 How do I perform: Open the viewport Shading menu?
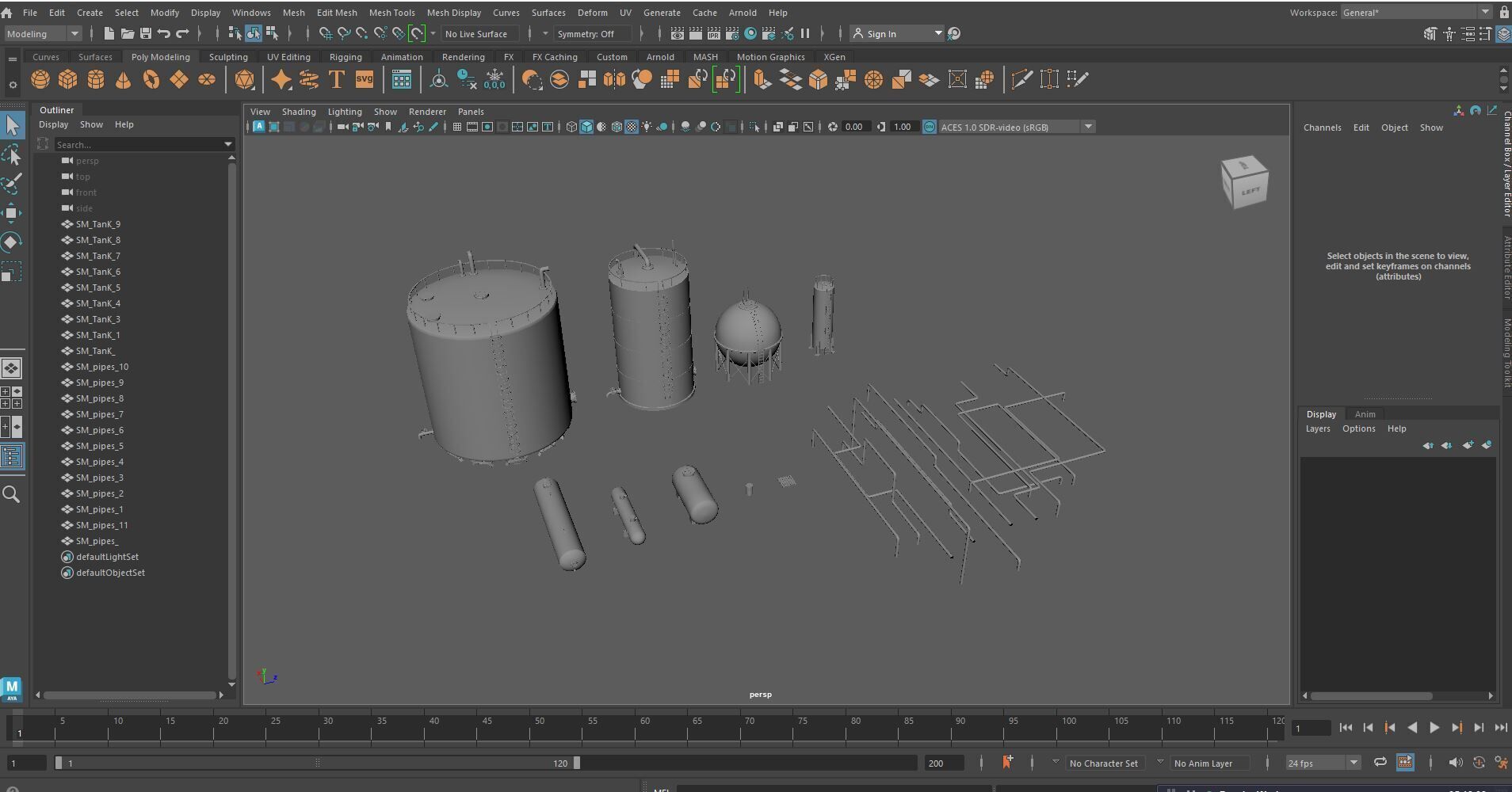click(x=299, y=112)
